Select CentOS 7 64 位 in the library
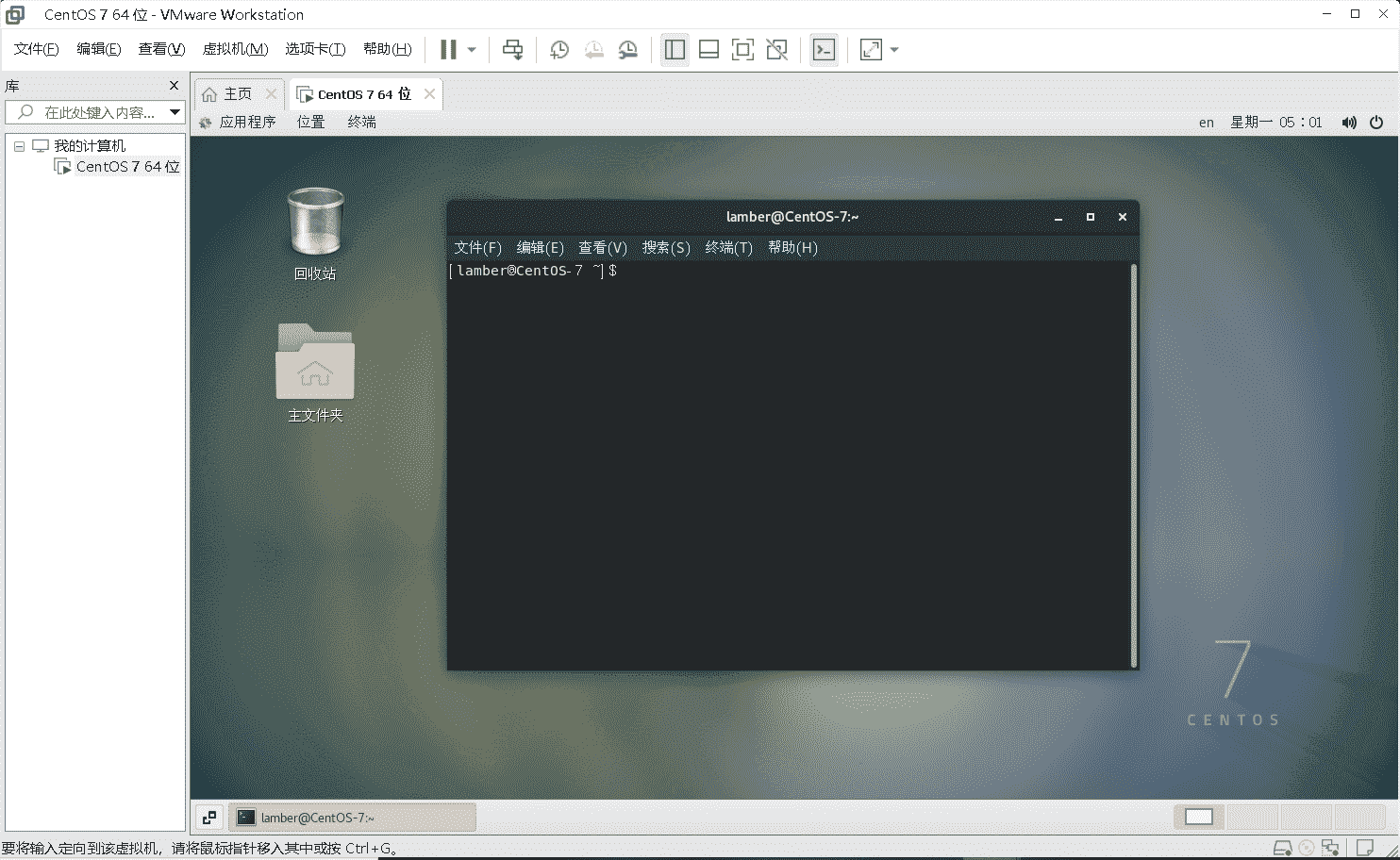 [x=127, y=167]
